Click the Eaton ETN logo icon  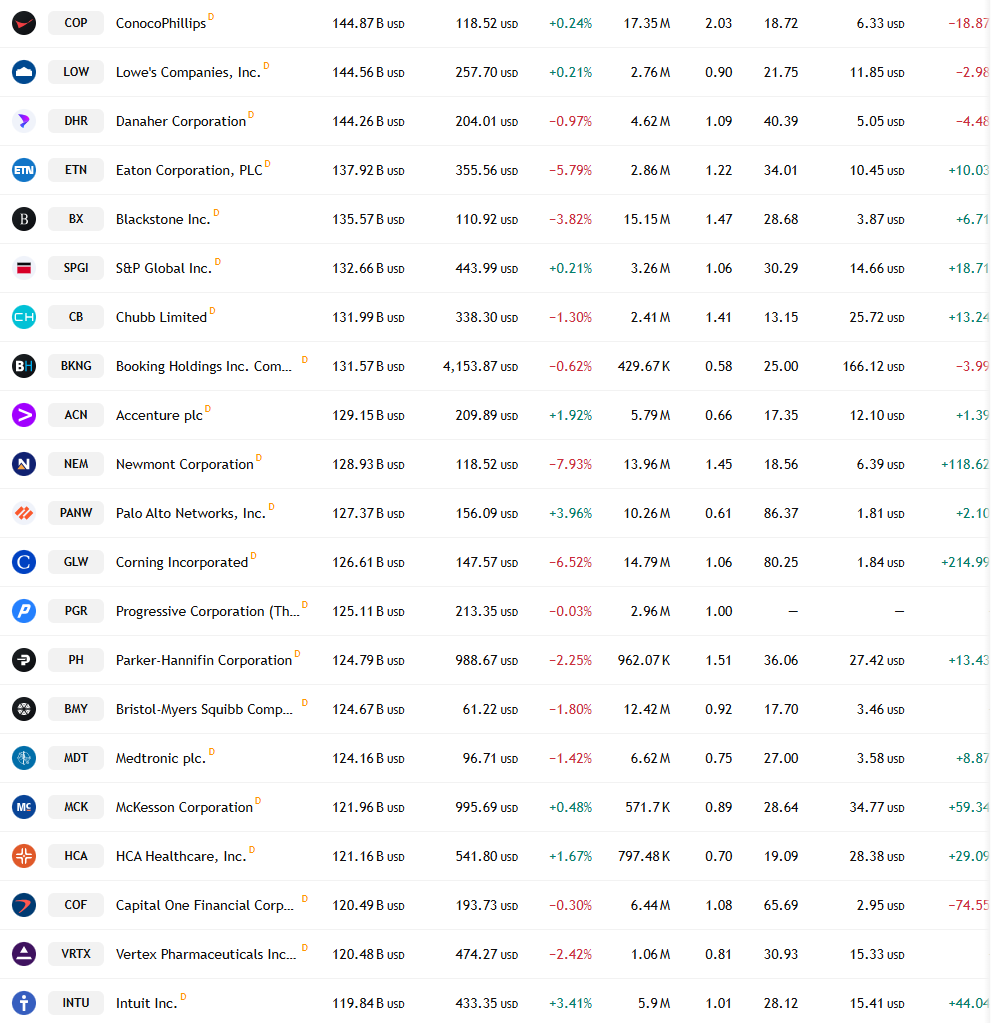click(x=24, y=170)
